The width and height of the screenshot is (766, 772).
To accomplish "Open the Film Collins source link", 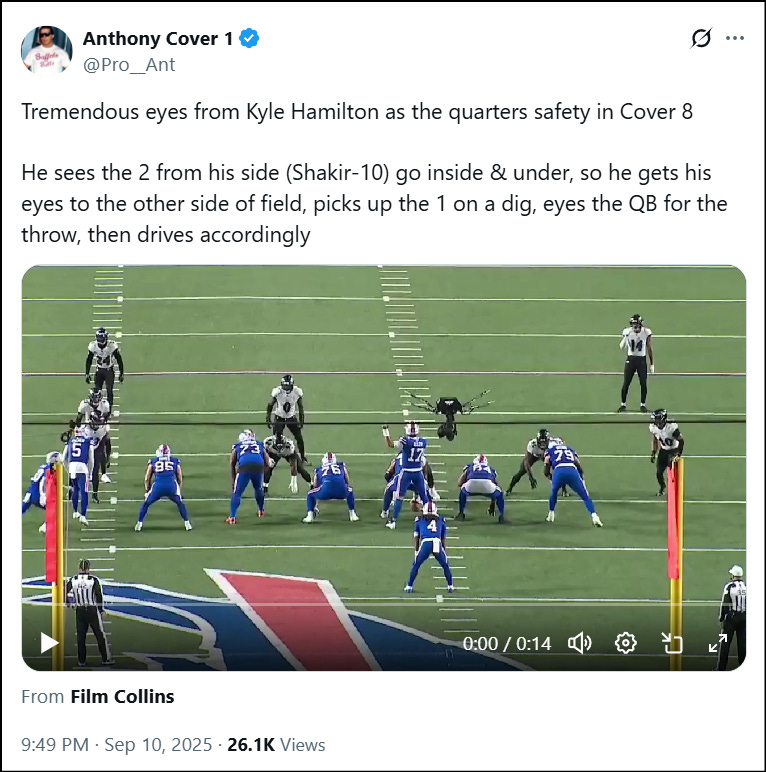I will [122, 697].
